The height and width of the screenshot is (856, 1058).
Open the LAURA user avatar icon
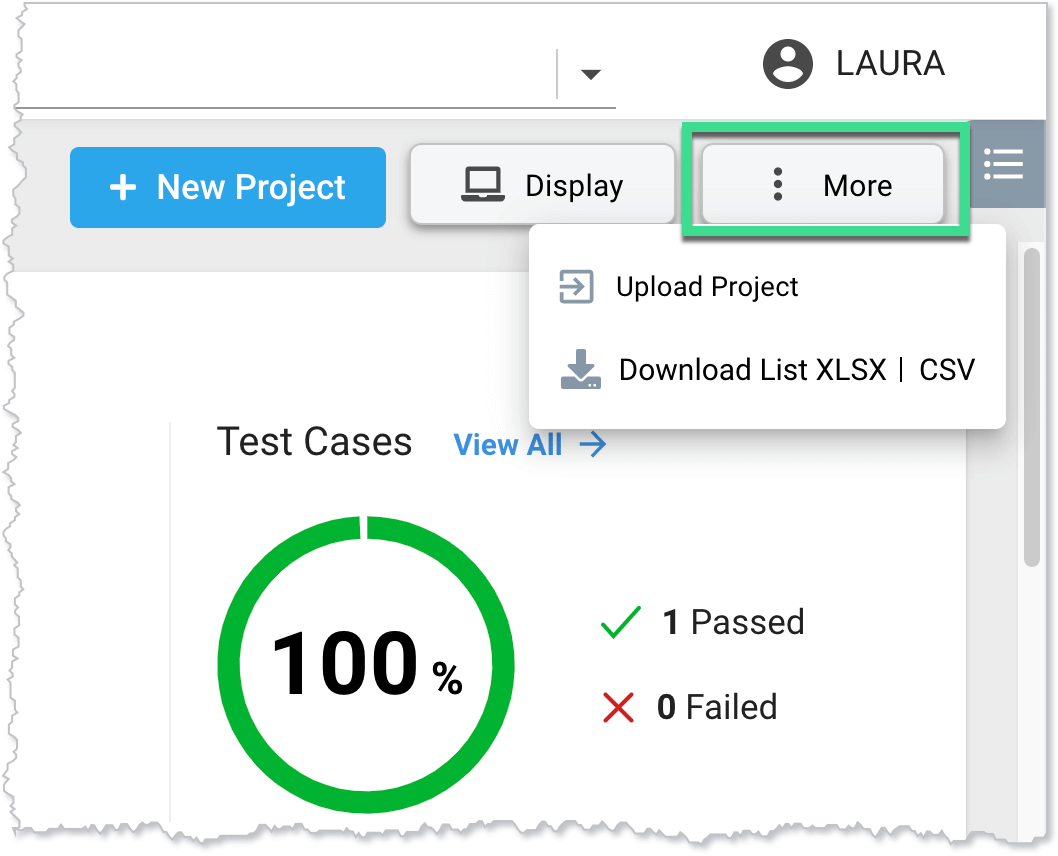click(x=786, y=63)
